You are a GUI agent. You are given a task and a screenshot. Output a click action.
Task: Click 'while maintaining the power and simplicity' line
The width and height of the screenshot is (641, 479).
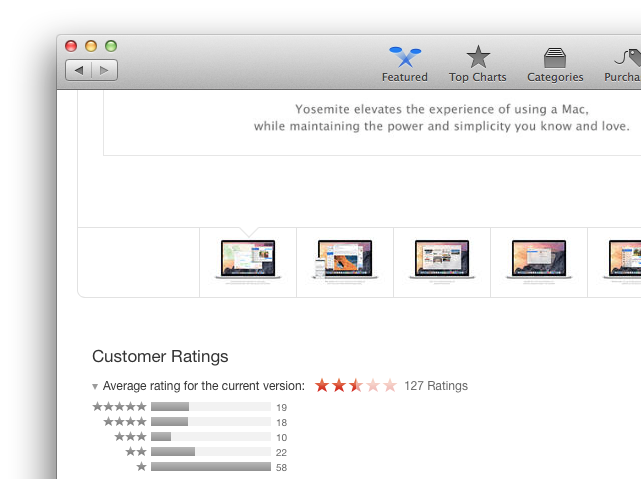pos(442,126)
